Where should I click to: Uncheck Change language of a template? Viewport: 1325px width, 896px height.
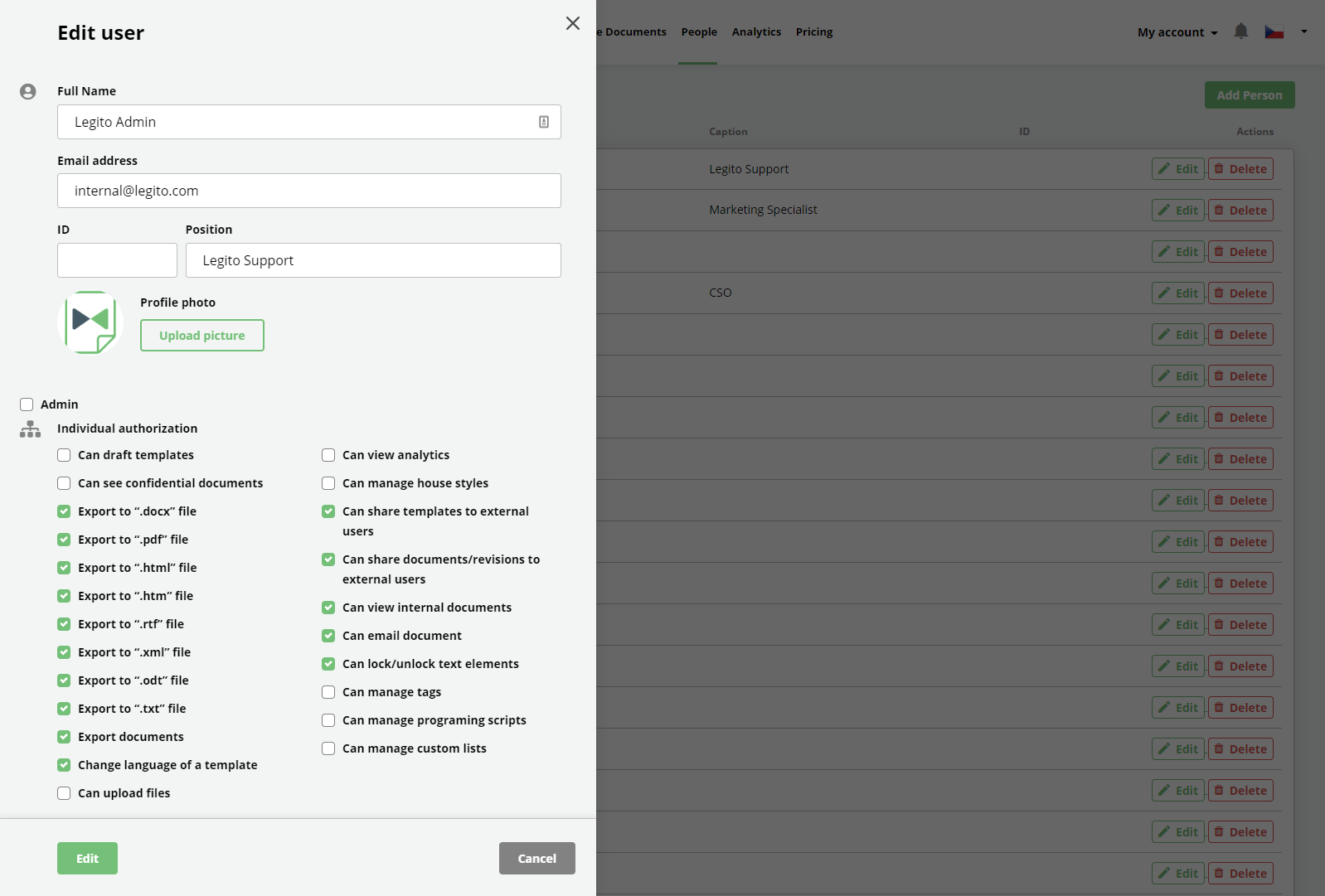[64, 765]
